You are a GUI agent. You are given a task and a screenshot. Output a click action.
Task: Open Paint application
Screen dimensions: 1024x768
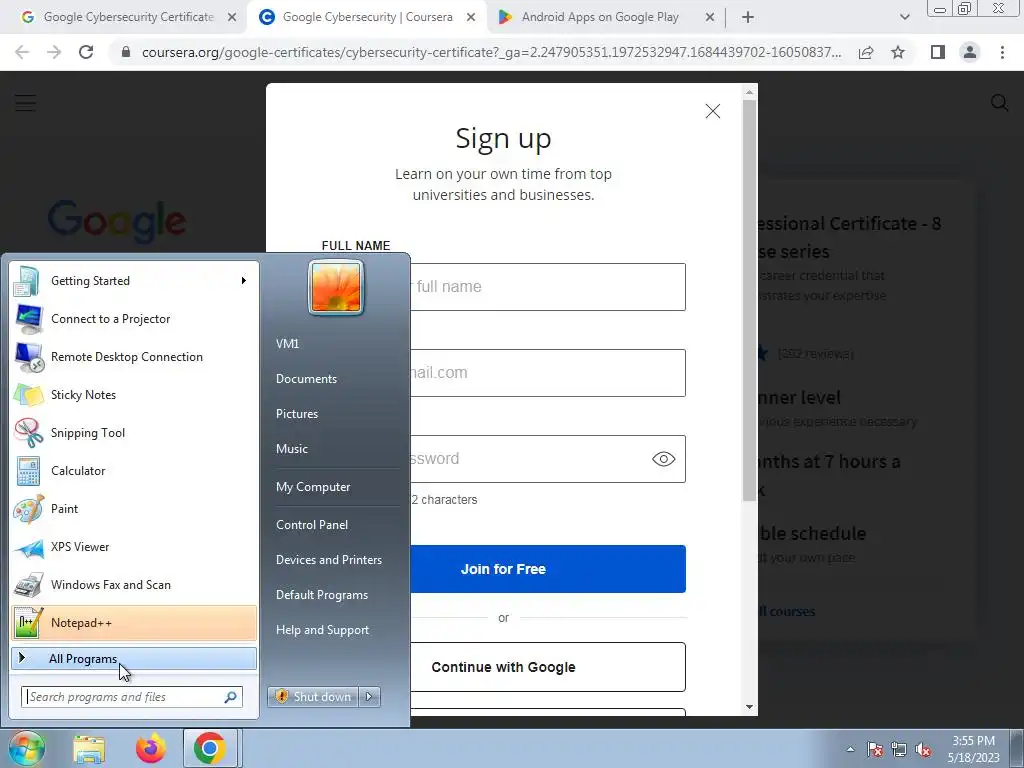click(x=134, y=509)
